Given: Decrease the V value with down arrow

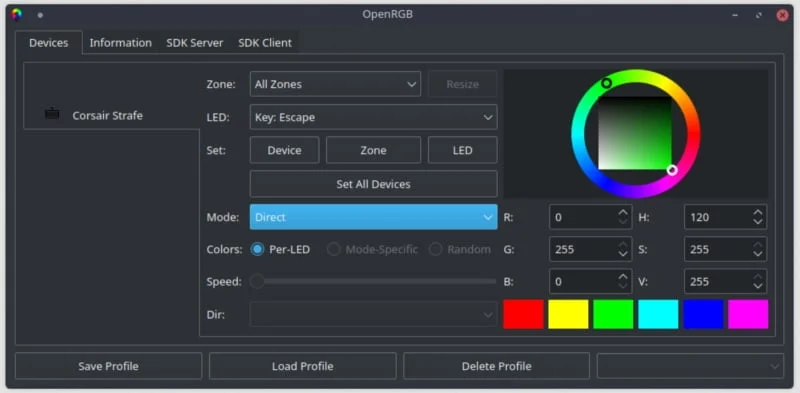Looking at the screenshot, I should point(758,286).
